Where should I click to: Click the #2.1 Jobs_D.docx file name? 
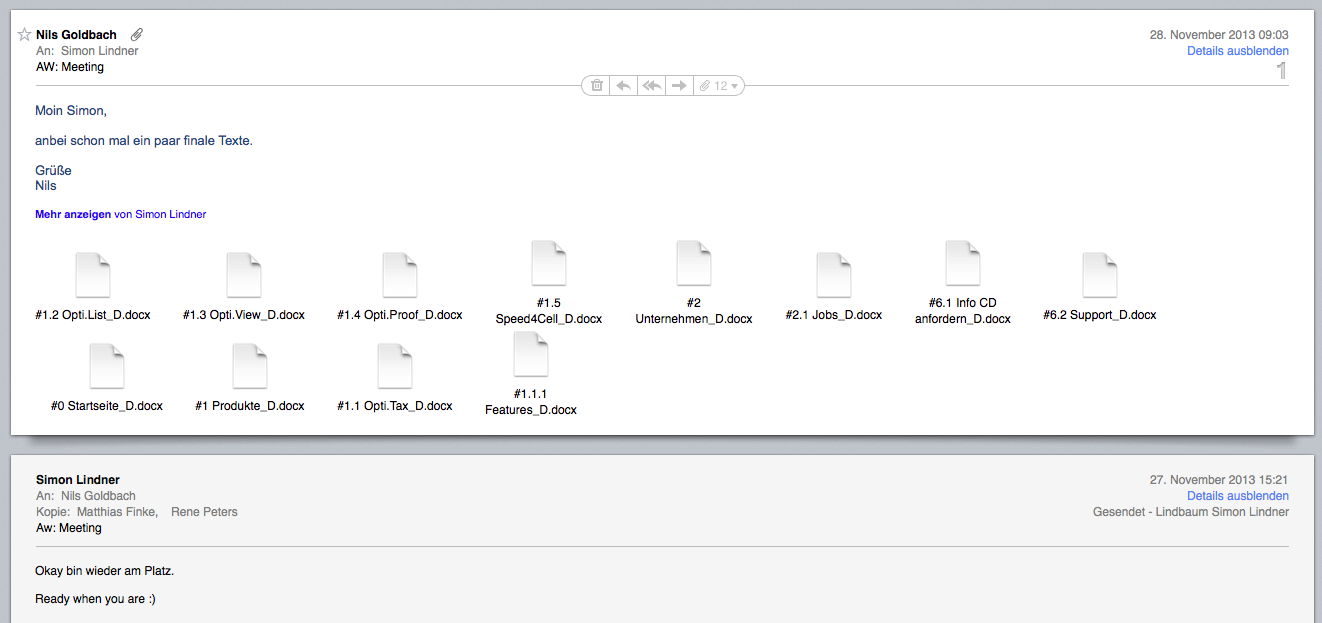tap(834, 315)
